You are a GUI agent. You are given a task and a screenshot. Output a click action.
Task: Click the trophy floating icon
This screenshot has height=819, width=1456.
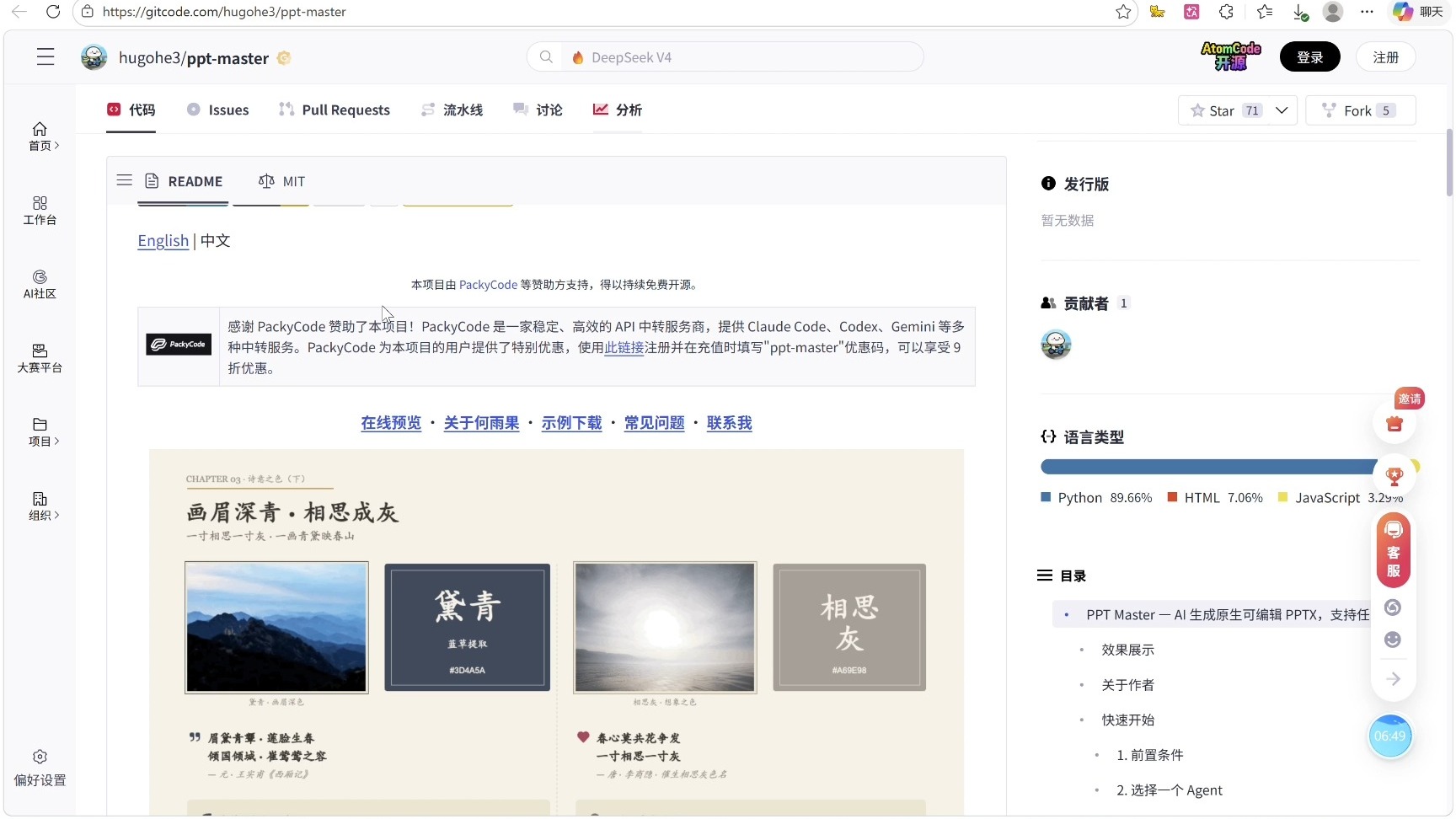point(1394,475)
